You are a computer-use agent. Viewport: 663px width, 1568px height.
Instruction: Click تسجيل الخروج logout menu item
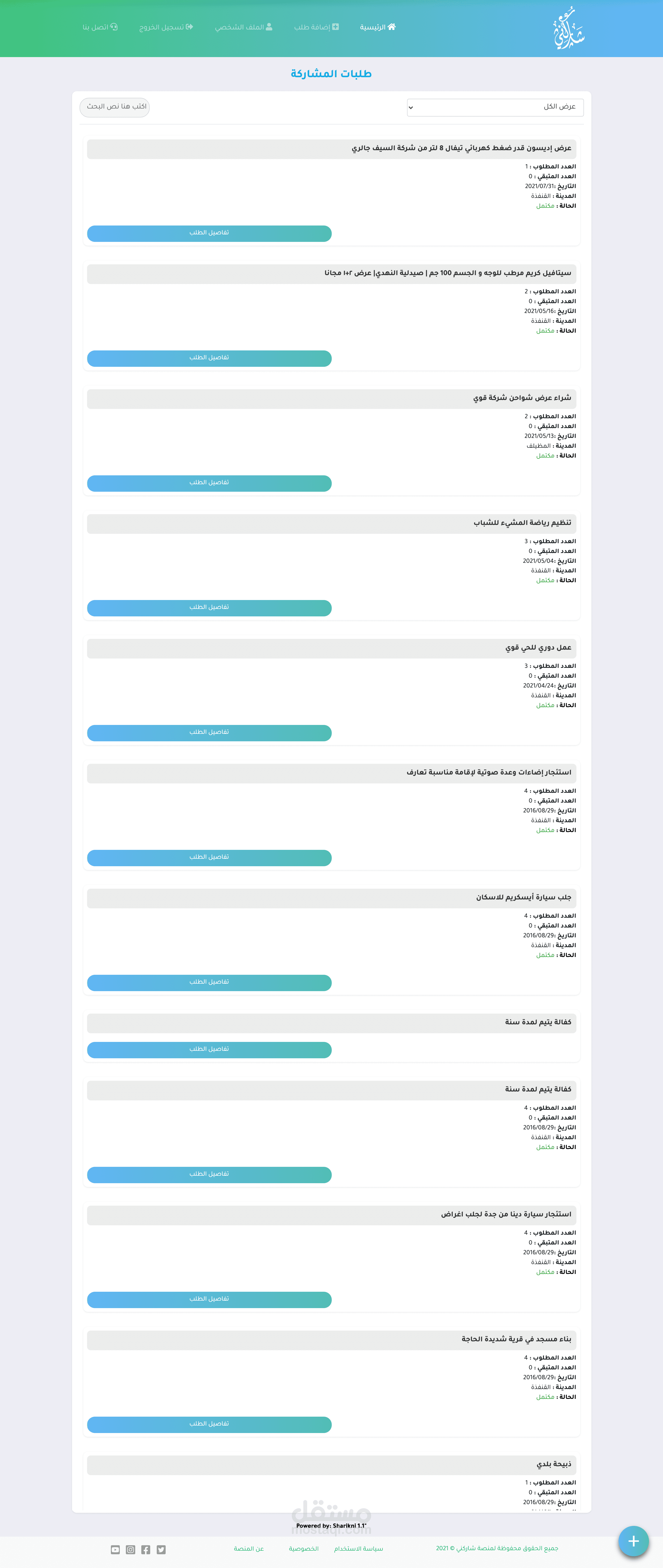[166, 27]
